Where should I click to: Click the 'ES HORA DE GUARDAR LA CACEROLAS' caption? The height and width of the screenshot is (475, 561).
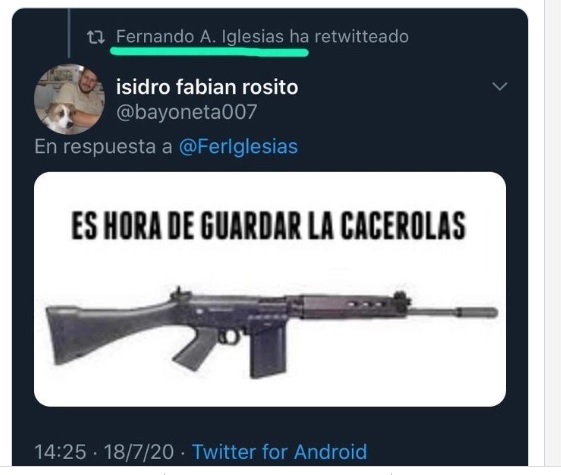tap(269, 225)
